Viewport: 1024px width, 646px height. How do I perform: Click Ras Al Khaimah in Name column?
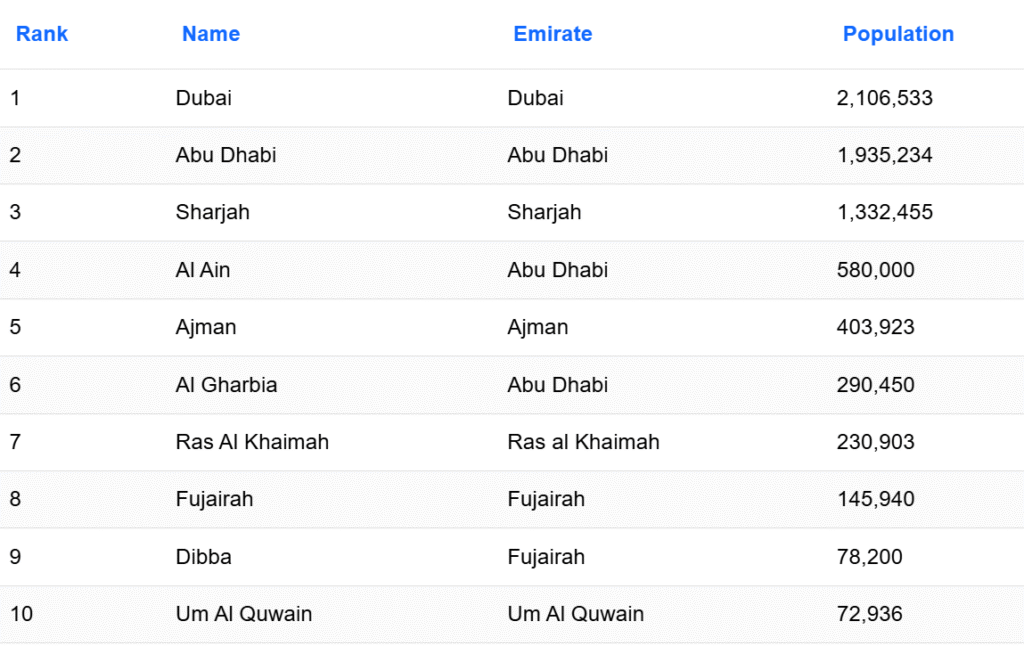(x=252, y=442)
